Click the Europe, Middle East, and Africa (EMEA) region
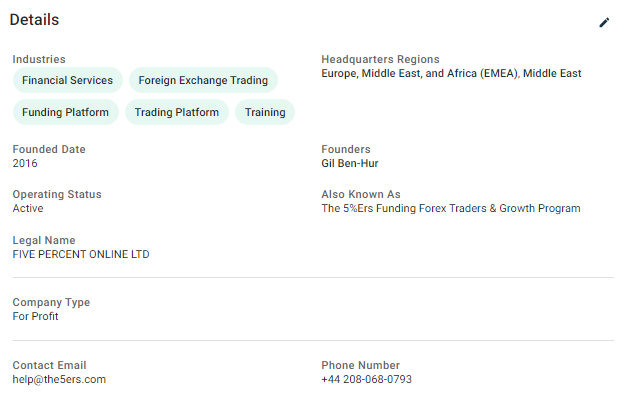 (x=420, y=73)
